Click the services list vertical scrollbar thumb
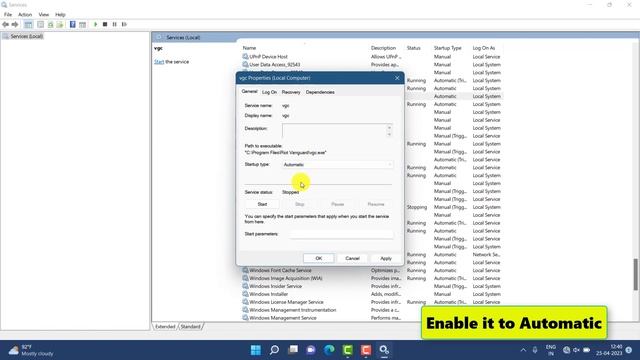This screenshot has width=640, height=360. (636, 274)
